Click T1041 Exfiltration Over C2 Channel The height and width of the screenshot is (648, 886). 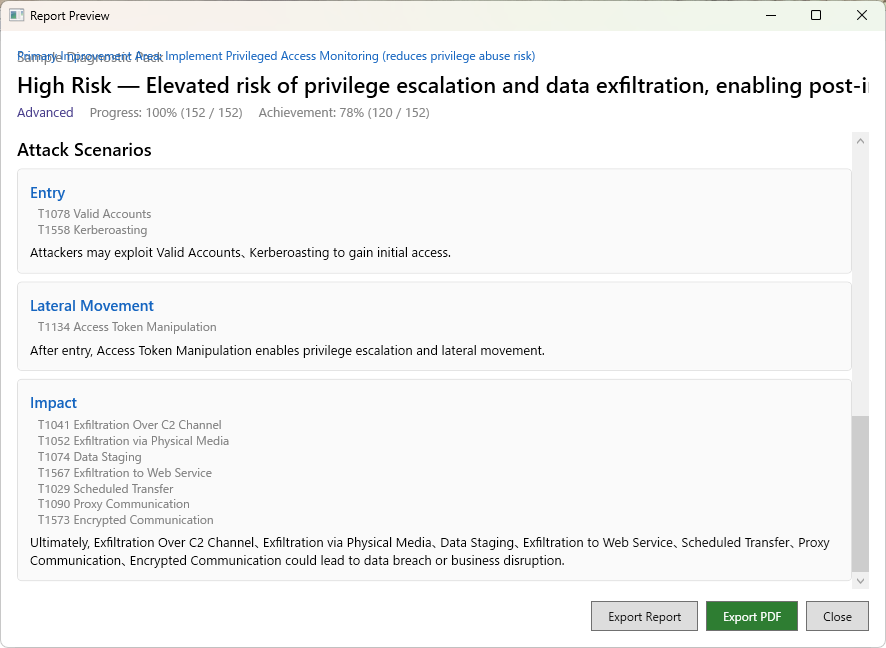[x=129, y=425]
